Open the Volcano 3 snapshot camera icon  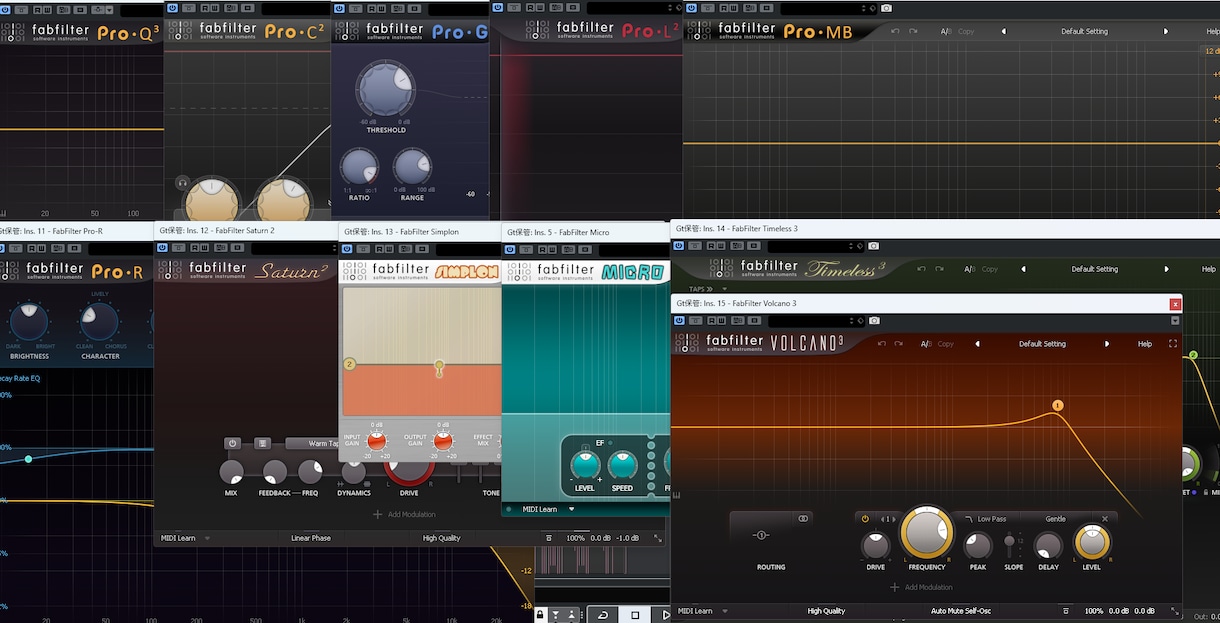click(874, 321)
